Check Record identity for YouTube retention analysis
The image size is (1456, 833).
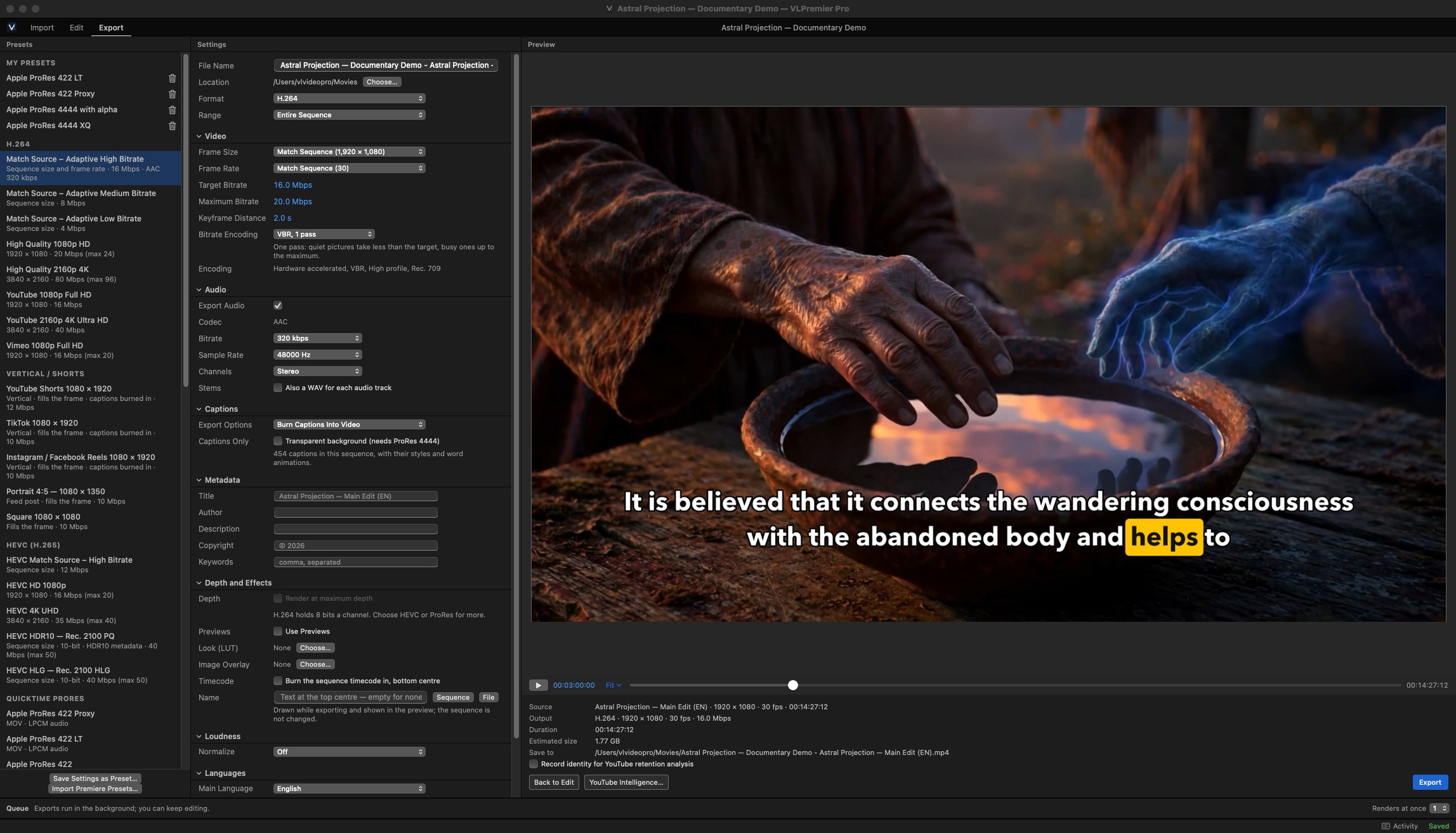pos(534,764)
